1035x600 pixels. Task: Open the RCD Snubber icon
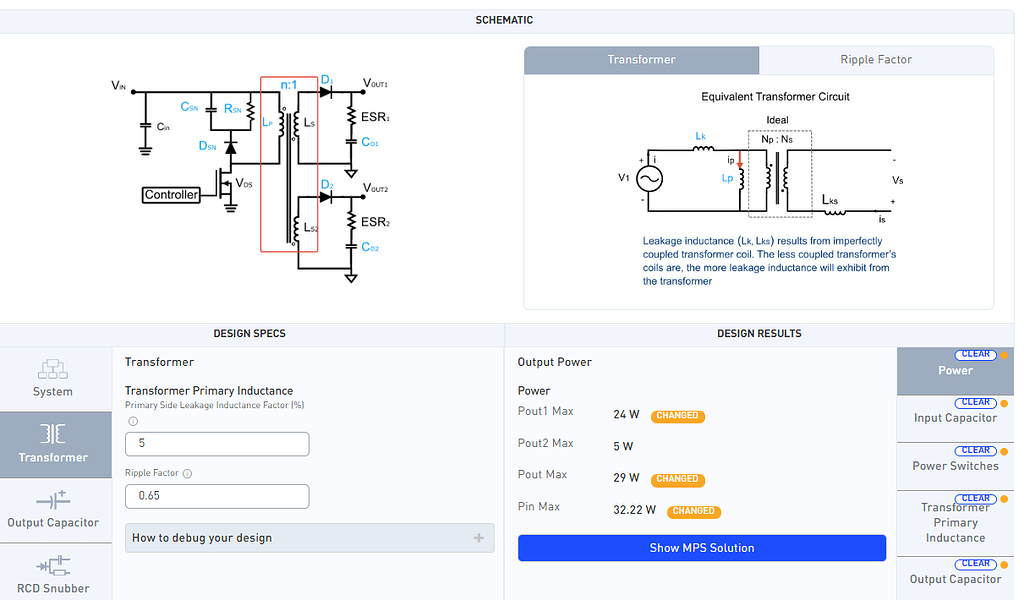(x=52, y=566)
